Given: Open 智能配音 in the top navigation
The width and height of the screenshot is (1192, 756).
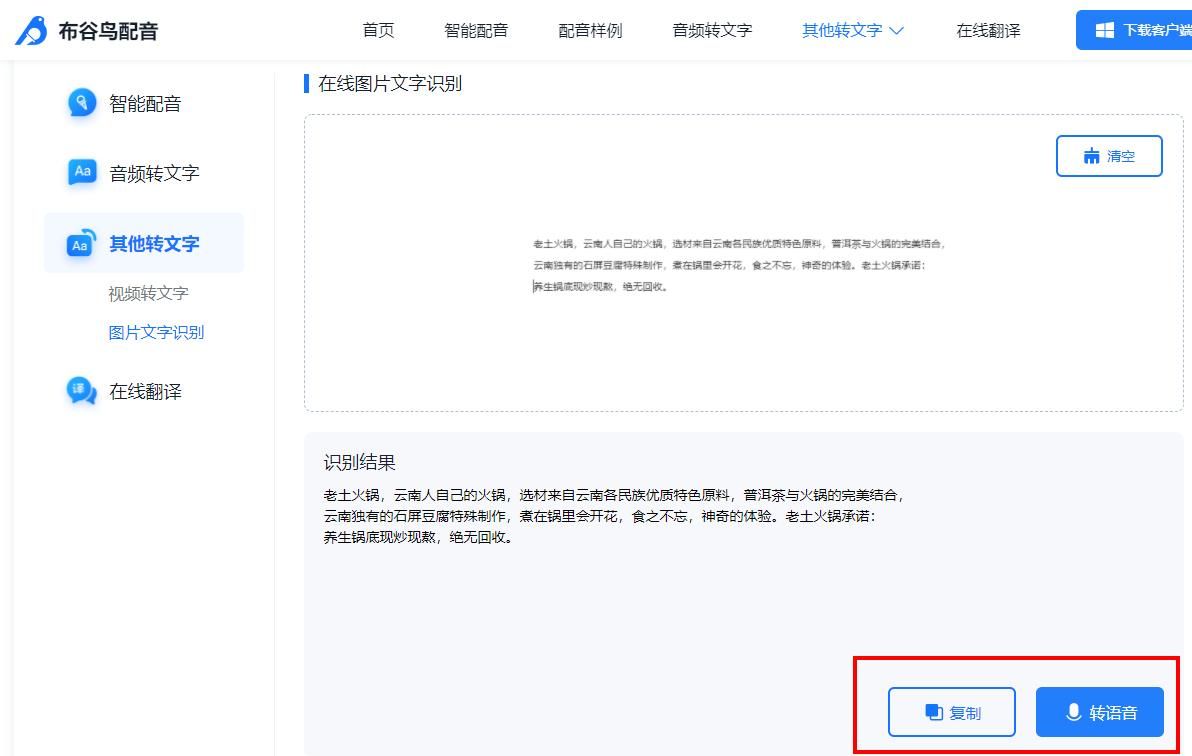Looking at the screenshot, I should click(476, 30).
